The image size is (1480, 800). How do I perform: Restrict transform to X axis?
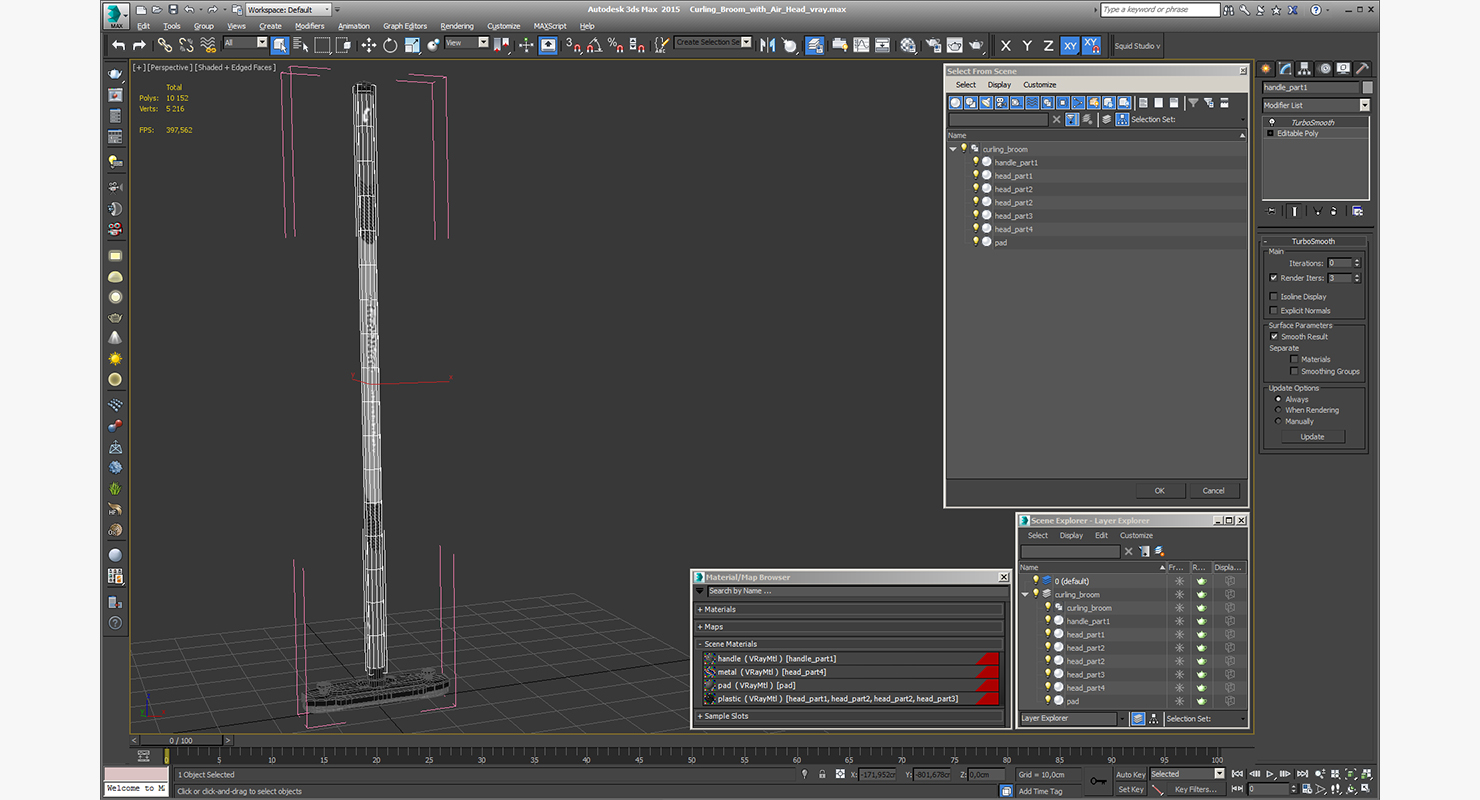[1006, 46]
